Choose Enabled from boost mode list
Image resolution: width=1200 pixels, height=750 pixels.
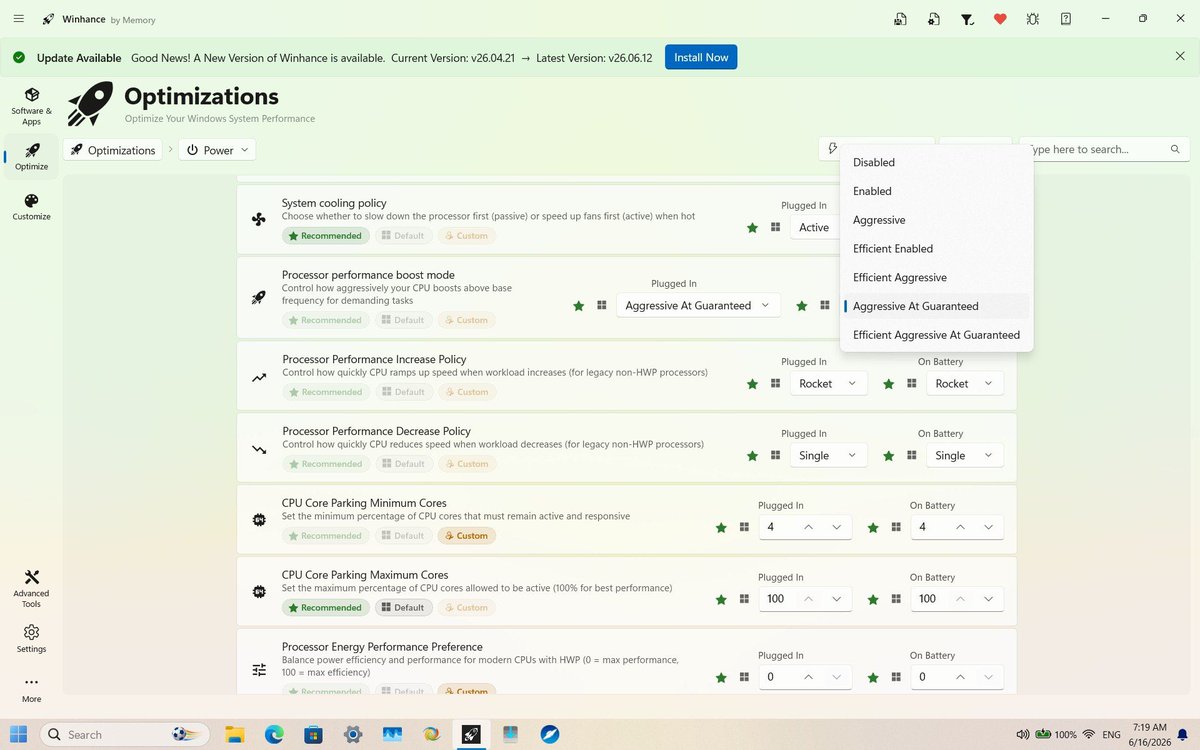pos(937,191)
